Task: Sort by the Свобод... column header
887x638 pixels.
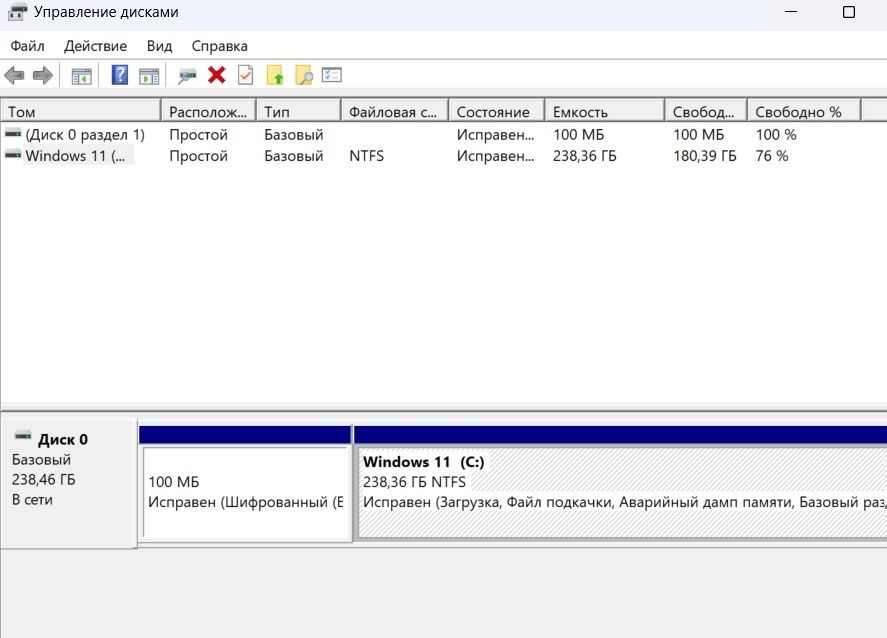Action: pos(706,111)
